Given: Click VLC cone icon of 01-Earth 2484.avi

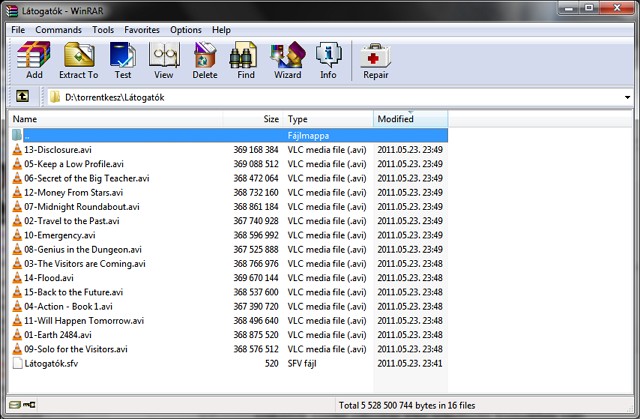Looking at the screenshot, I should tap(17, 335).
